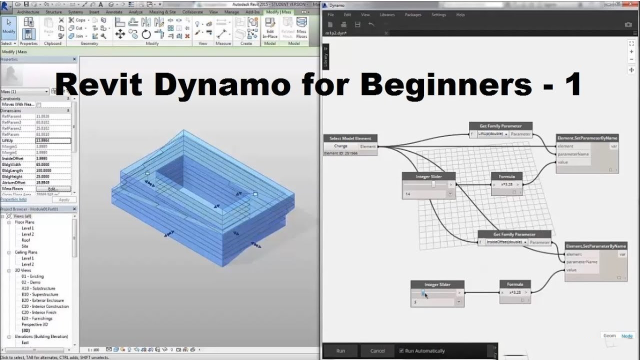
Task: Toggle the Moves With Nearby checkbox
Action: click(x=39, y=105)
